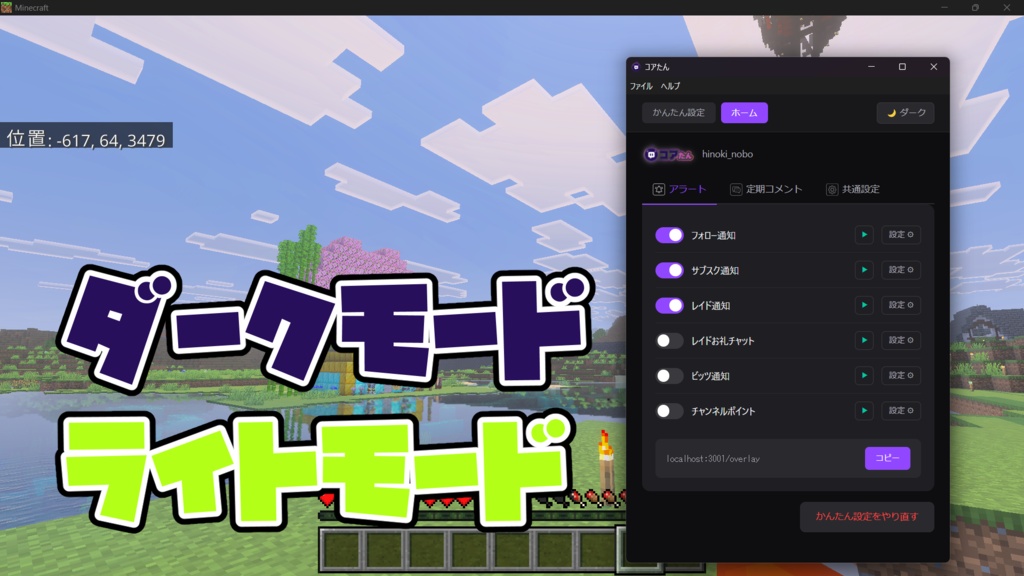Enable レイドお礼チャット switch
The height and width of the screenshot is (576, 1024).
coord(669,341)
